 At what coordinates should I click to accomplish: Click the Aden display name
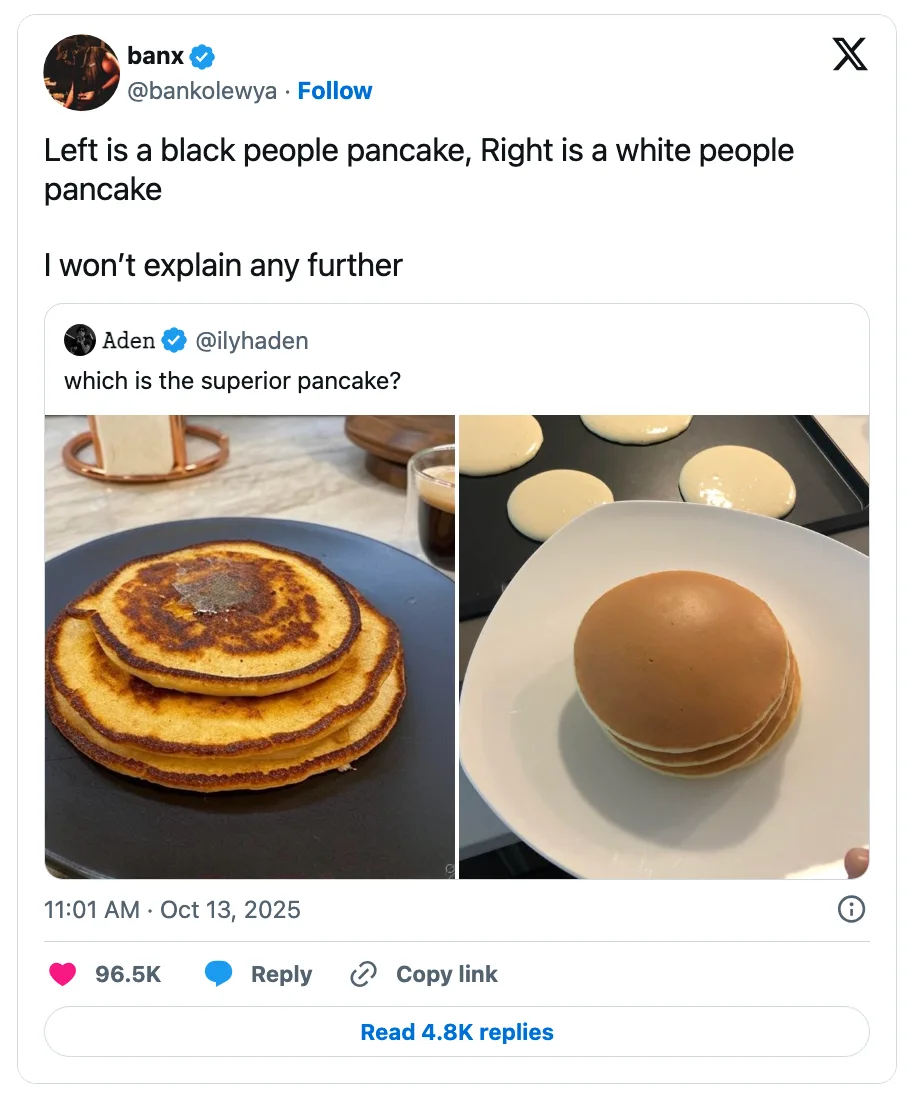pos(129,341)
